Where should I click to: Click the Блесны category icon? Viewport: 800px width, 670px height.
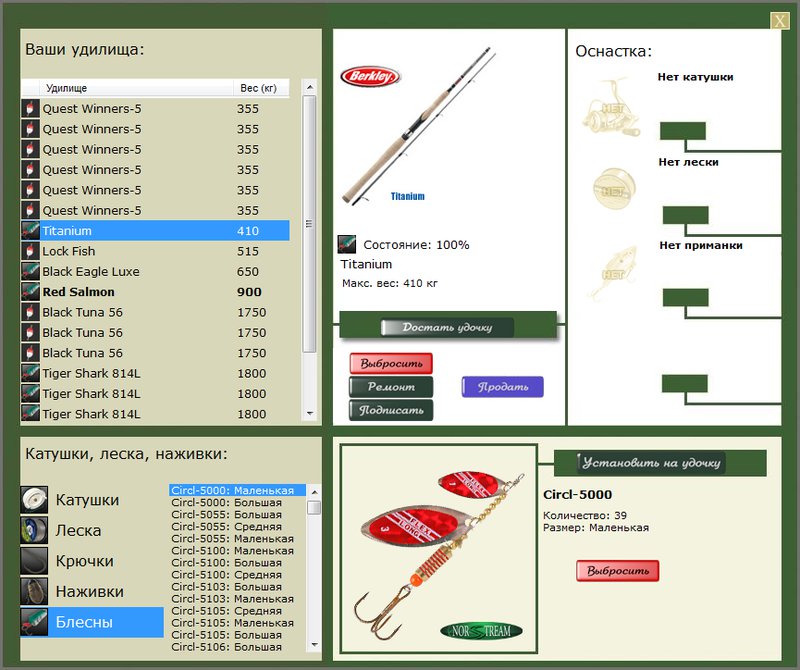[x=34, y=622]
